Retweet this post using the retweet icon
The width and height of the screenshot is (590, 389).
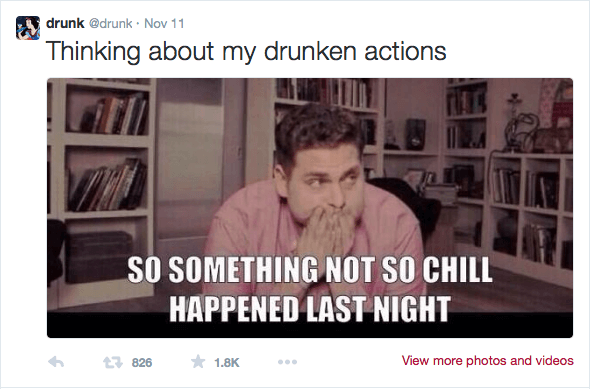[113, 362]
